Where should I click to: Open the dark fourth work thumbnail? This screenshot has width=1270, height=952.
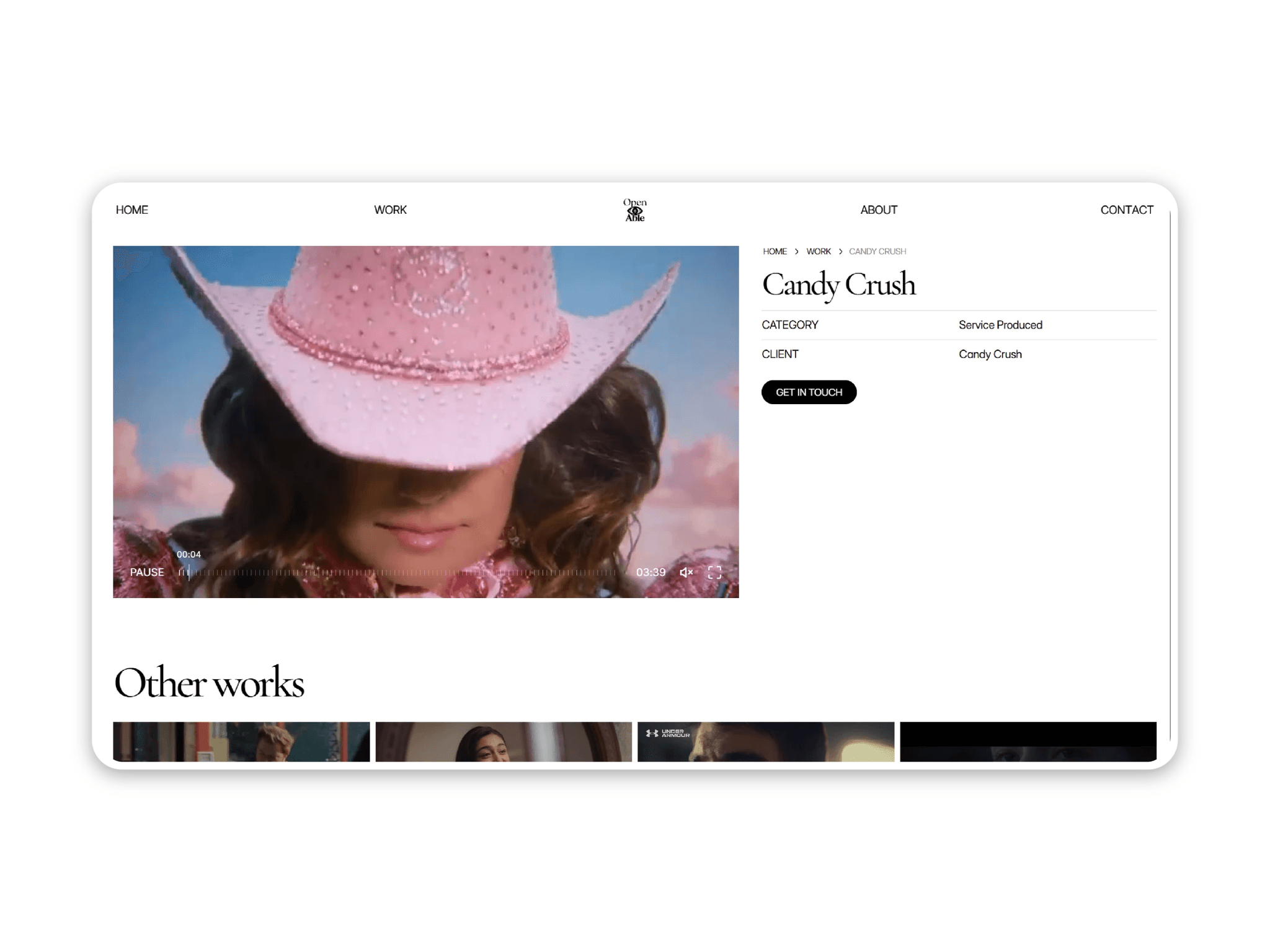click(1028, 742)
